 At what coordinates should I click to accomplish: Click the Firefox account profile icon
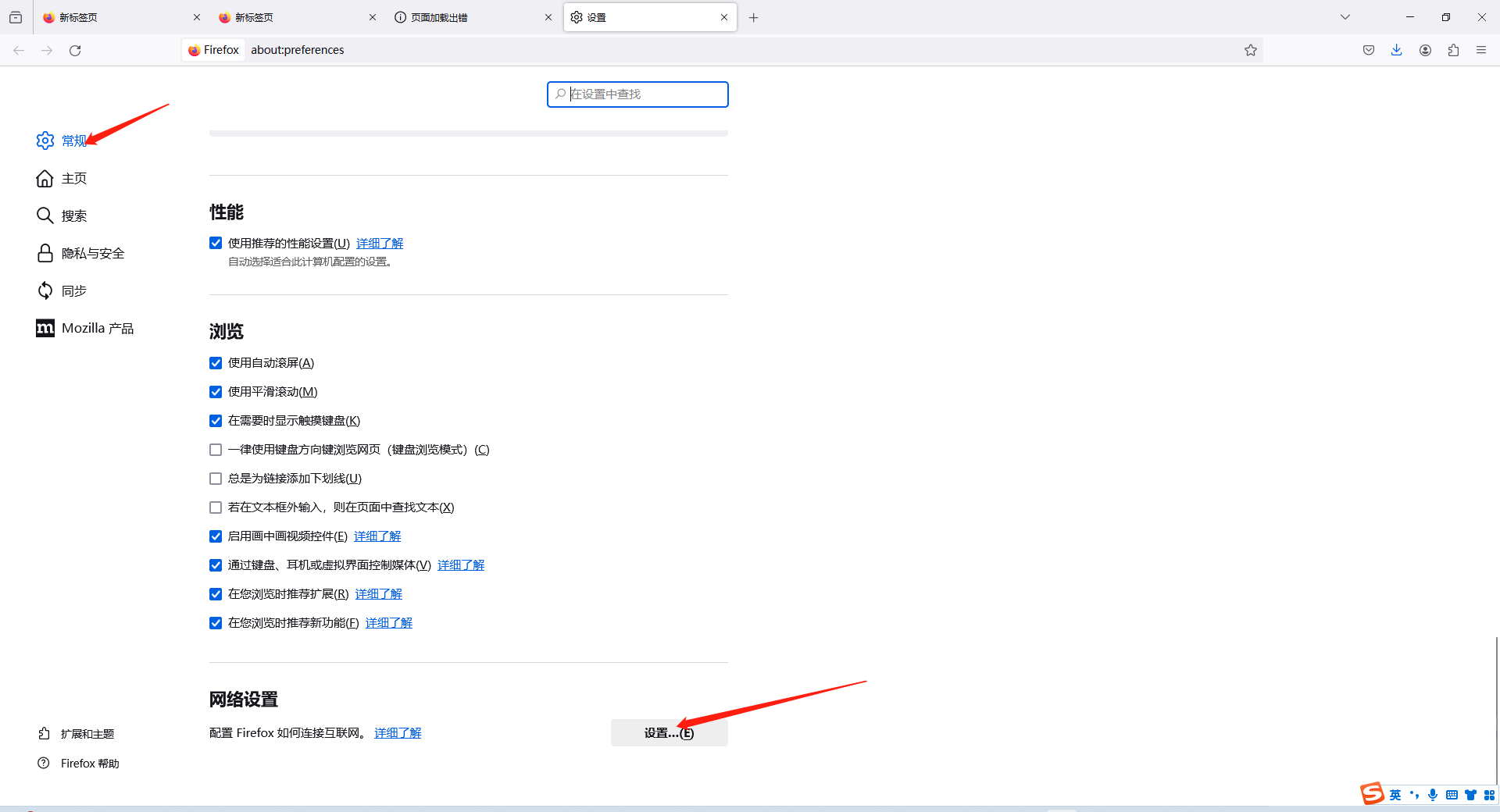tap(1425, 50)
